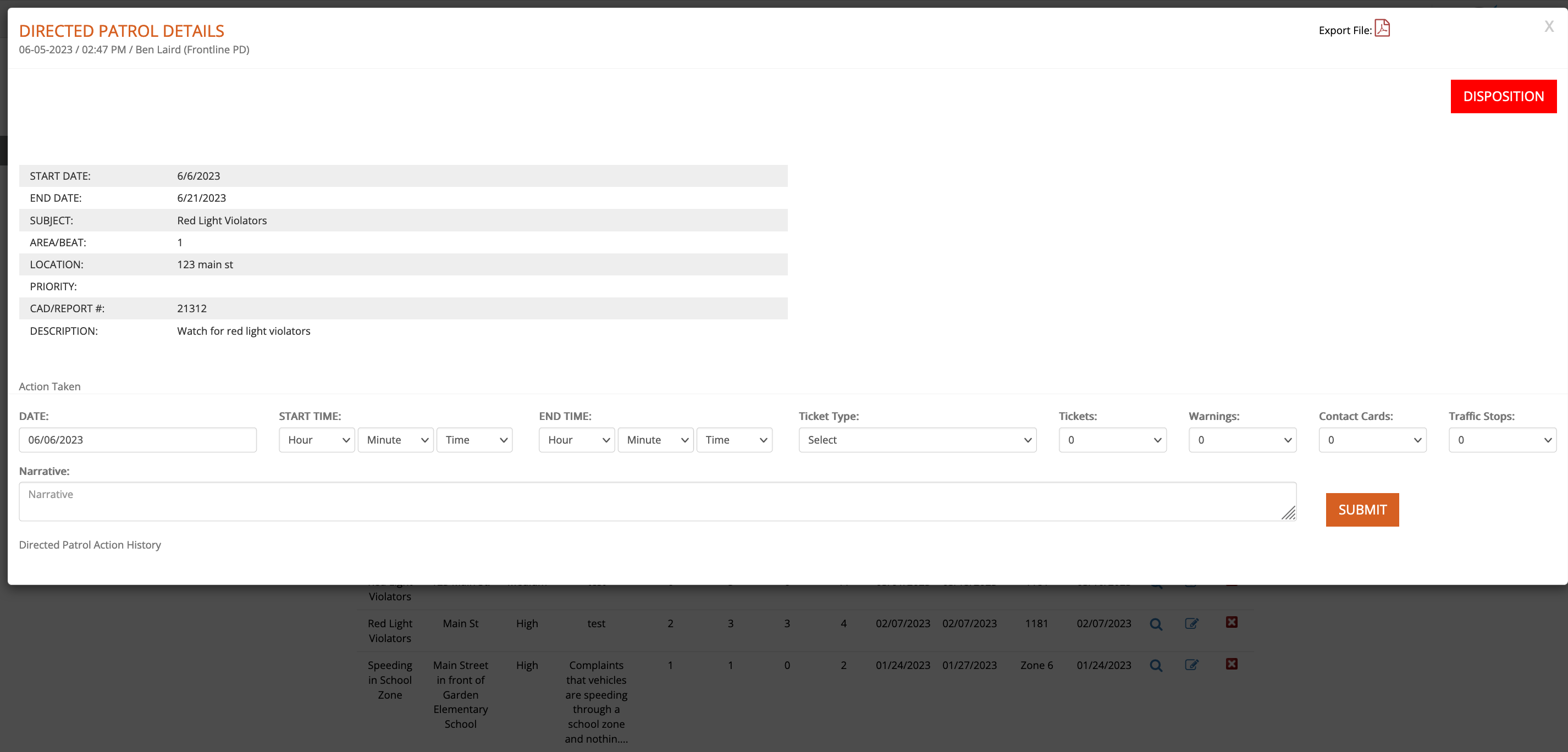1568x752 pixels.
Task: Choose AM/PM in Start Time dropdown
Action: click(474, 440)
